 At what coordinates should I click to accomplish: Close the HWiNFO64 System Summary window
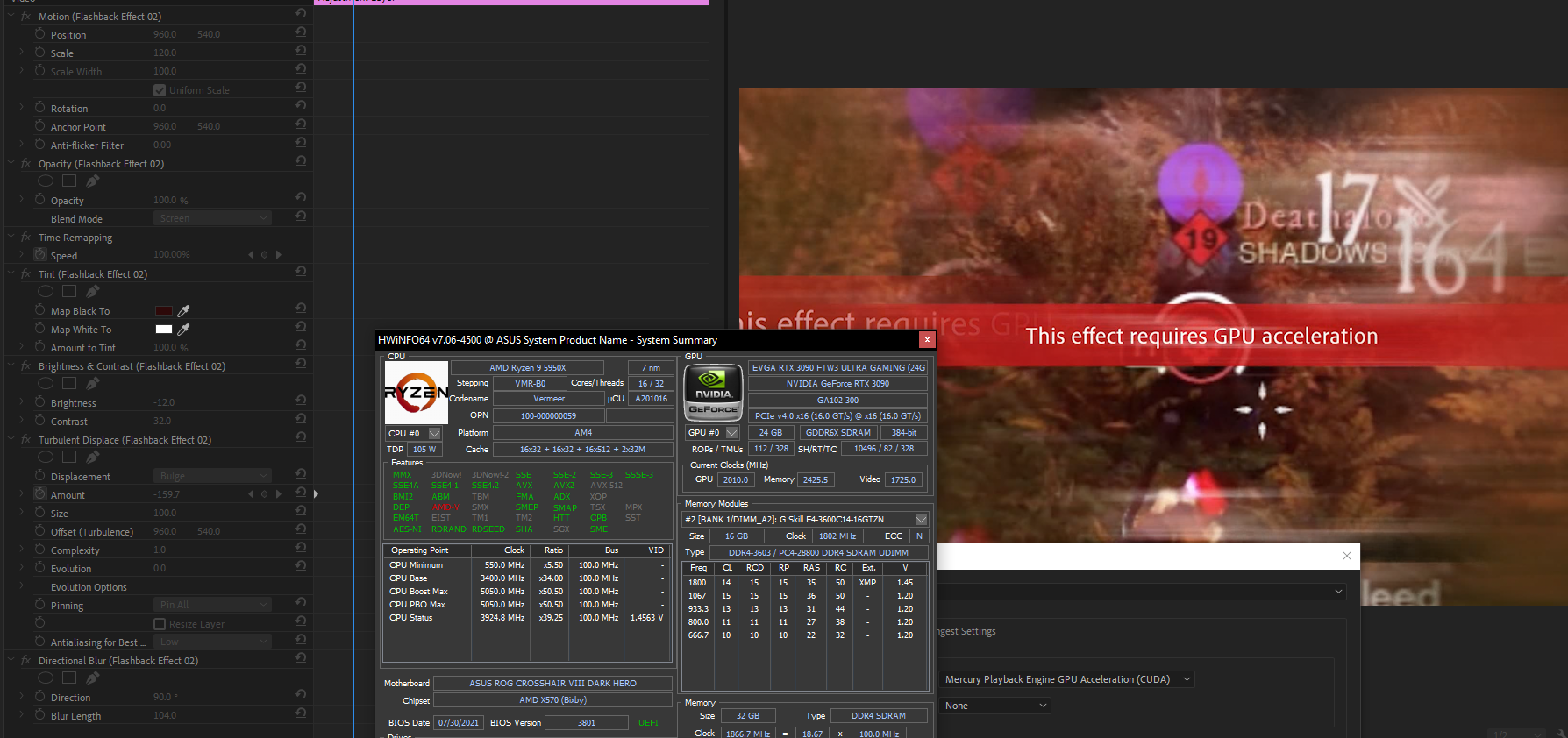pyautogui.click(x=927, y=339)
